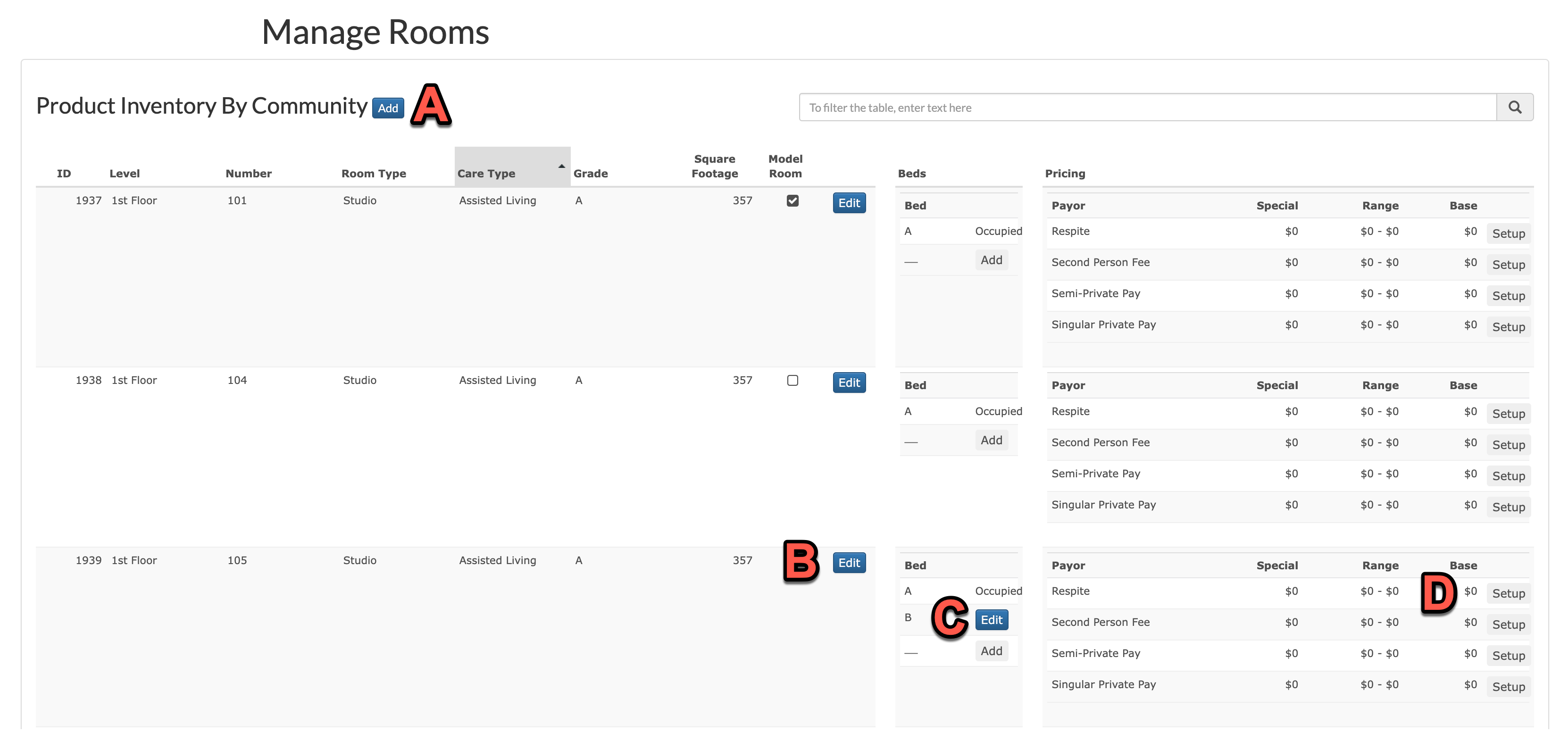This screenshot has width=1568, height=732.
Task: Setup Semi-Private Pay pricing for room 104
Action: [1508, 476]
